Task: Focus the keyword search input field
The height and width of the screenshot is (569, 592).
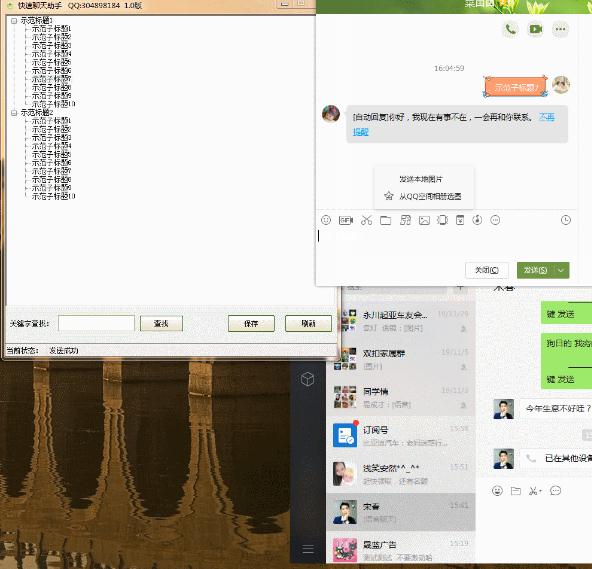Action: 96,324
